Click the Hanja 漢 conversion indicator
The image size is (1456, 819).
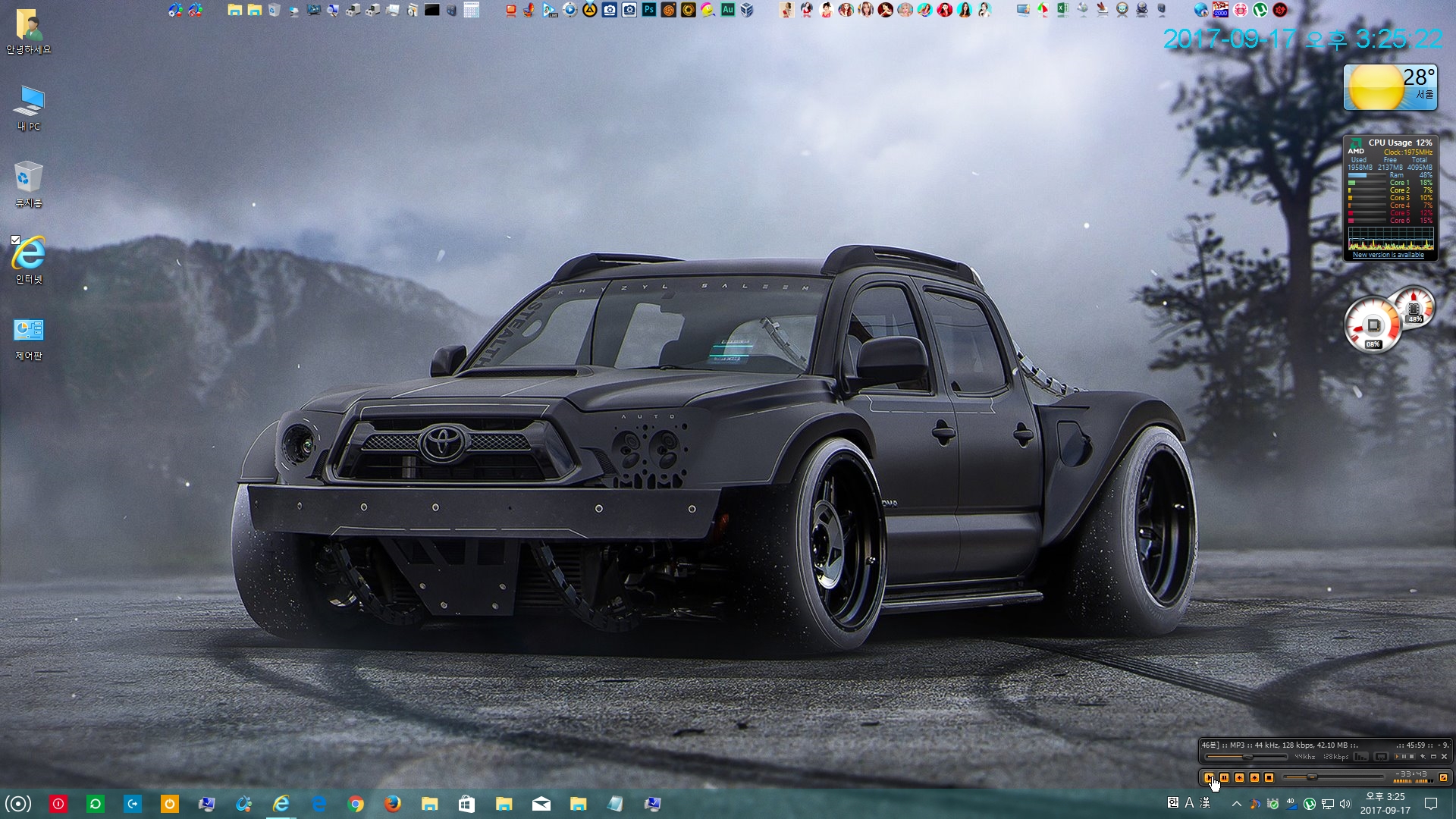(1205, 803)
